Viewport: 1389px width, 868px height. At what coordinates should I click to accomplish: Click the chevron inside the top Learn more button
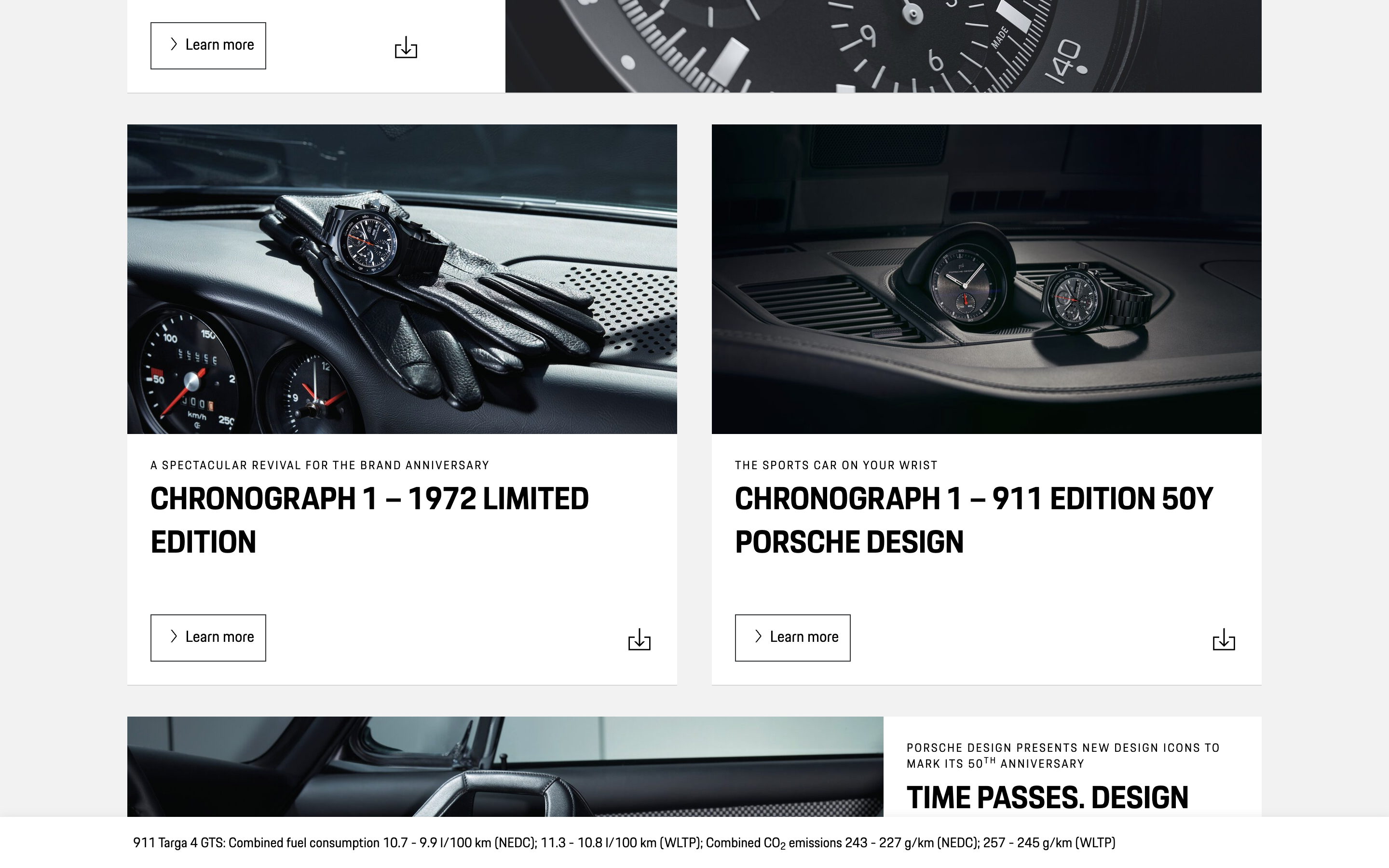tap(174, 45)
